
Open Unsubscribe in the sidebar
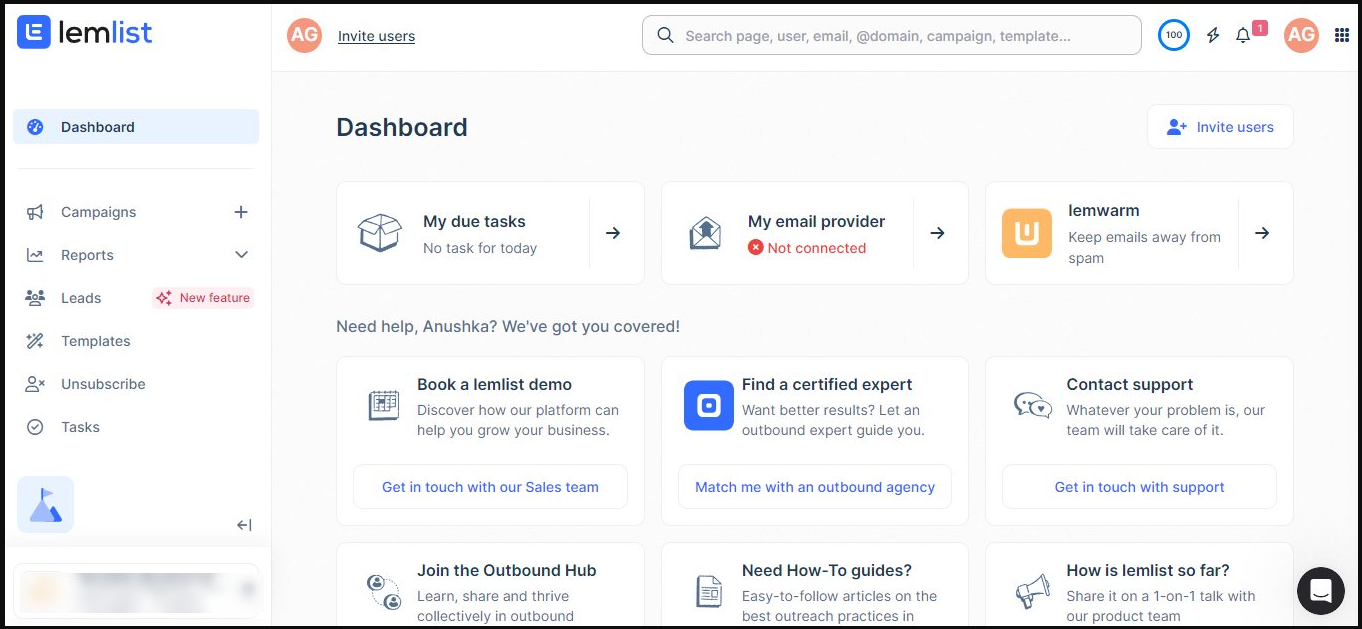tap(103, 384)
